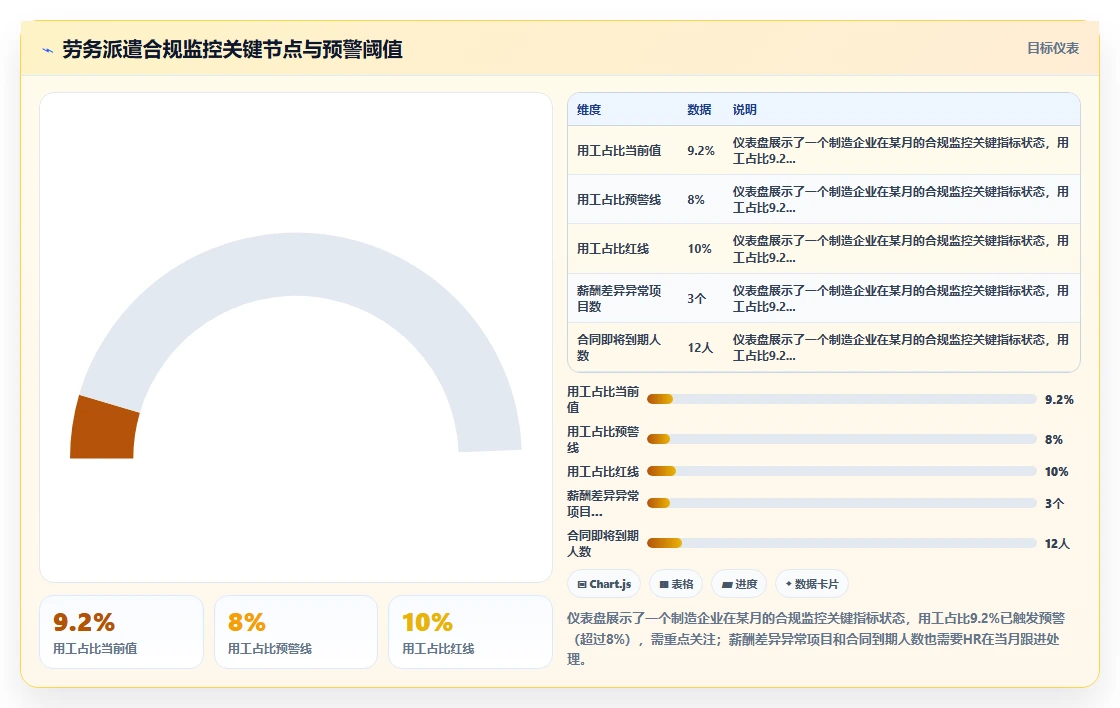Viewport: 1120px width, 708px height.
Task: Open the 10% 用工占比红线 card
Action: [470, 632]
